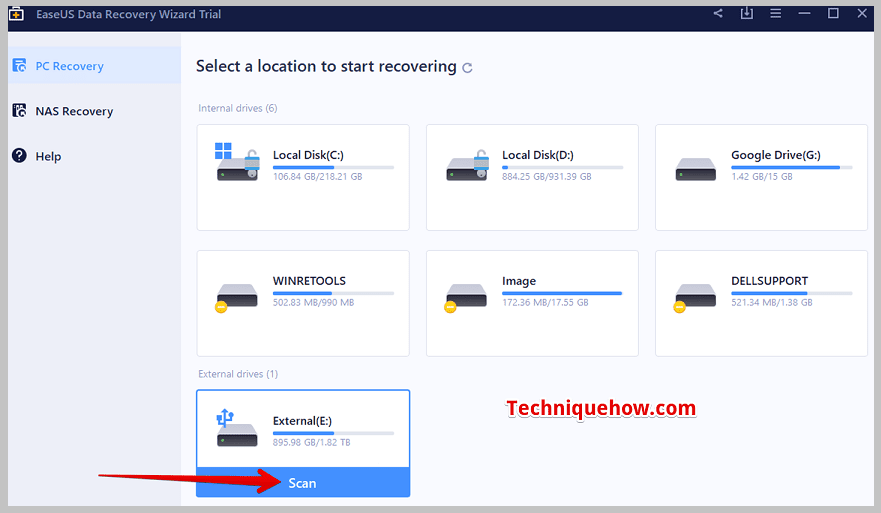This screenshot has height=513, width=881.
Task: Click the DELLSUPPORT drive icon
Action: pyautogui.click(x=694, y=298)
